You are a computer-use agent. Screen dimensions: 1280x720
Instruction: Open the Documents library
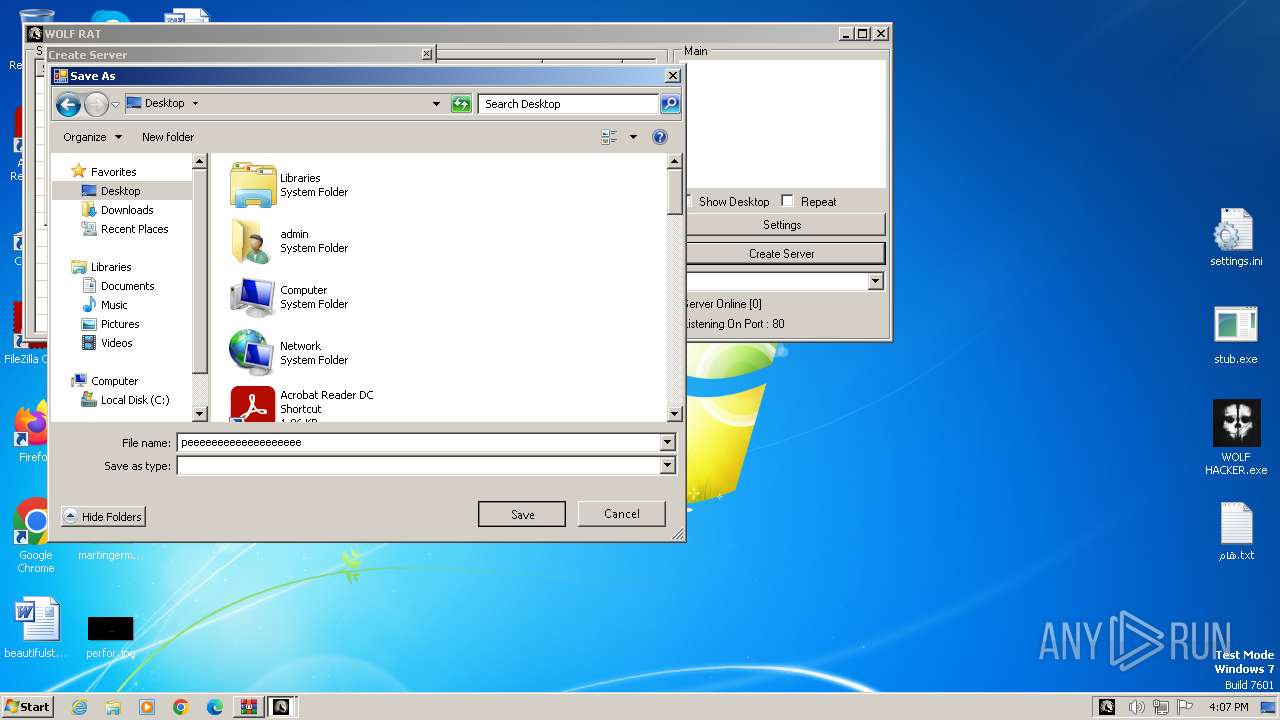pyautogui.click(x=127, y=286)
